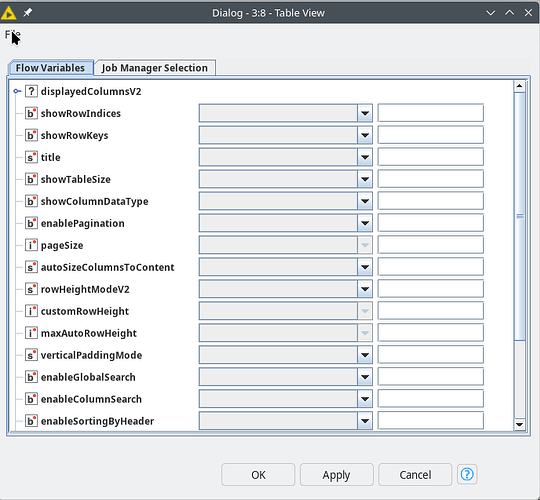
Task: Click the Apply button
Action: click(336, 475)
